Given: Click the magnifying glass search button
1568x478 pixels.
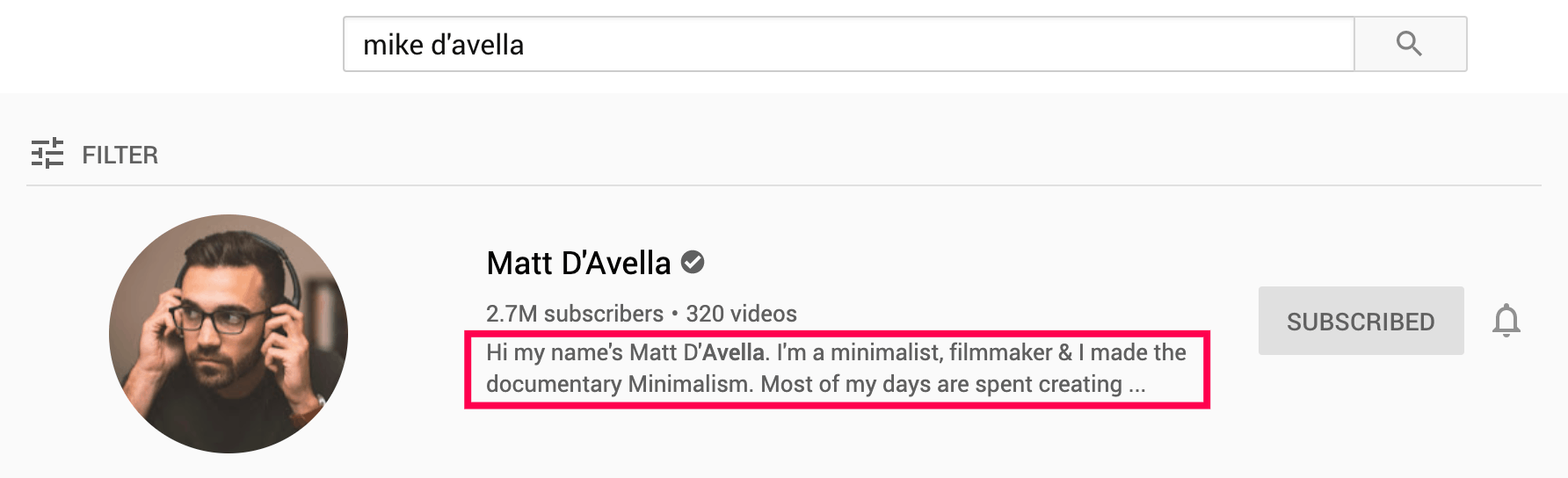Looking at the screenshot, I should tap(1410, 44).
